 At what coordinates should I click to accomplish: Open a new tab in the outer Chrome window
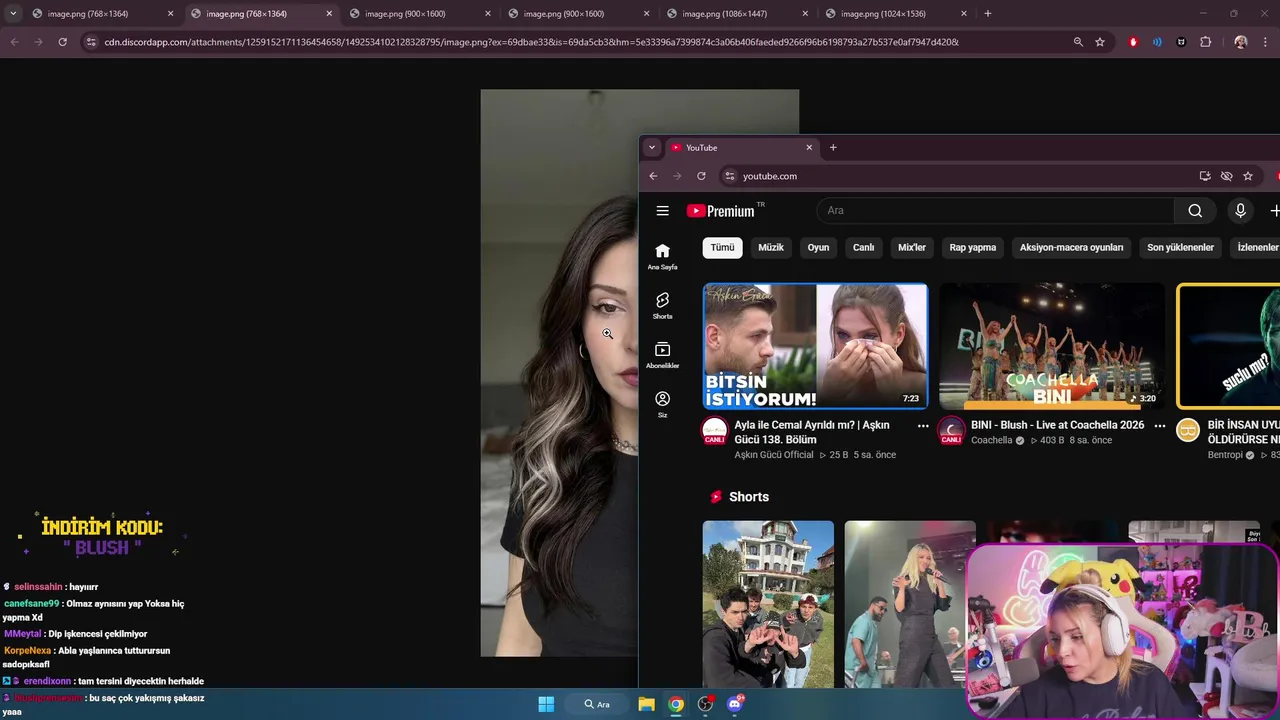coord(988,14)
